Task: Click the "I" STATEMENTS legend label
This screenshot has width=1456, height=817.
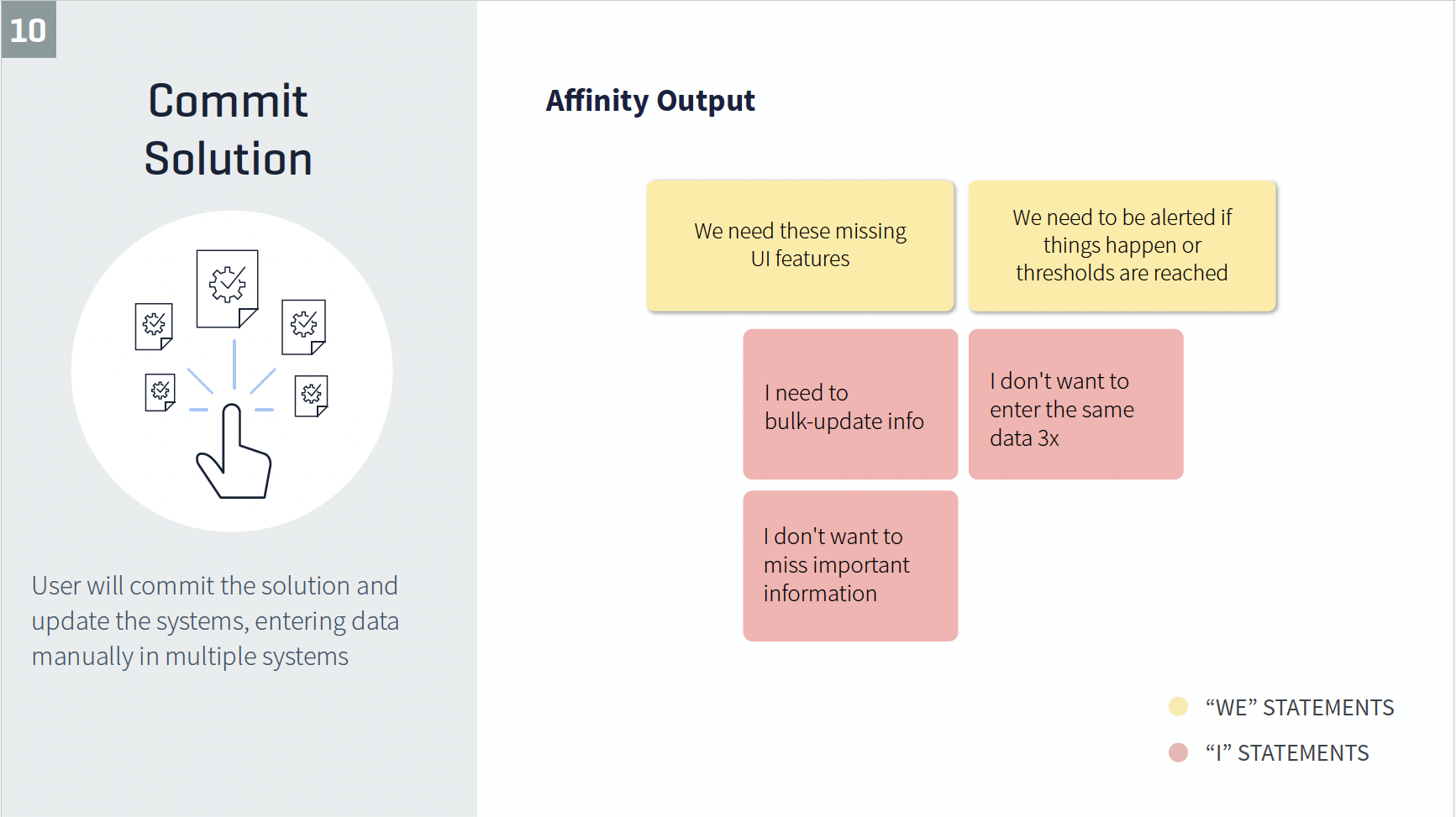Action: pos(1286,753)
